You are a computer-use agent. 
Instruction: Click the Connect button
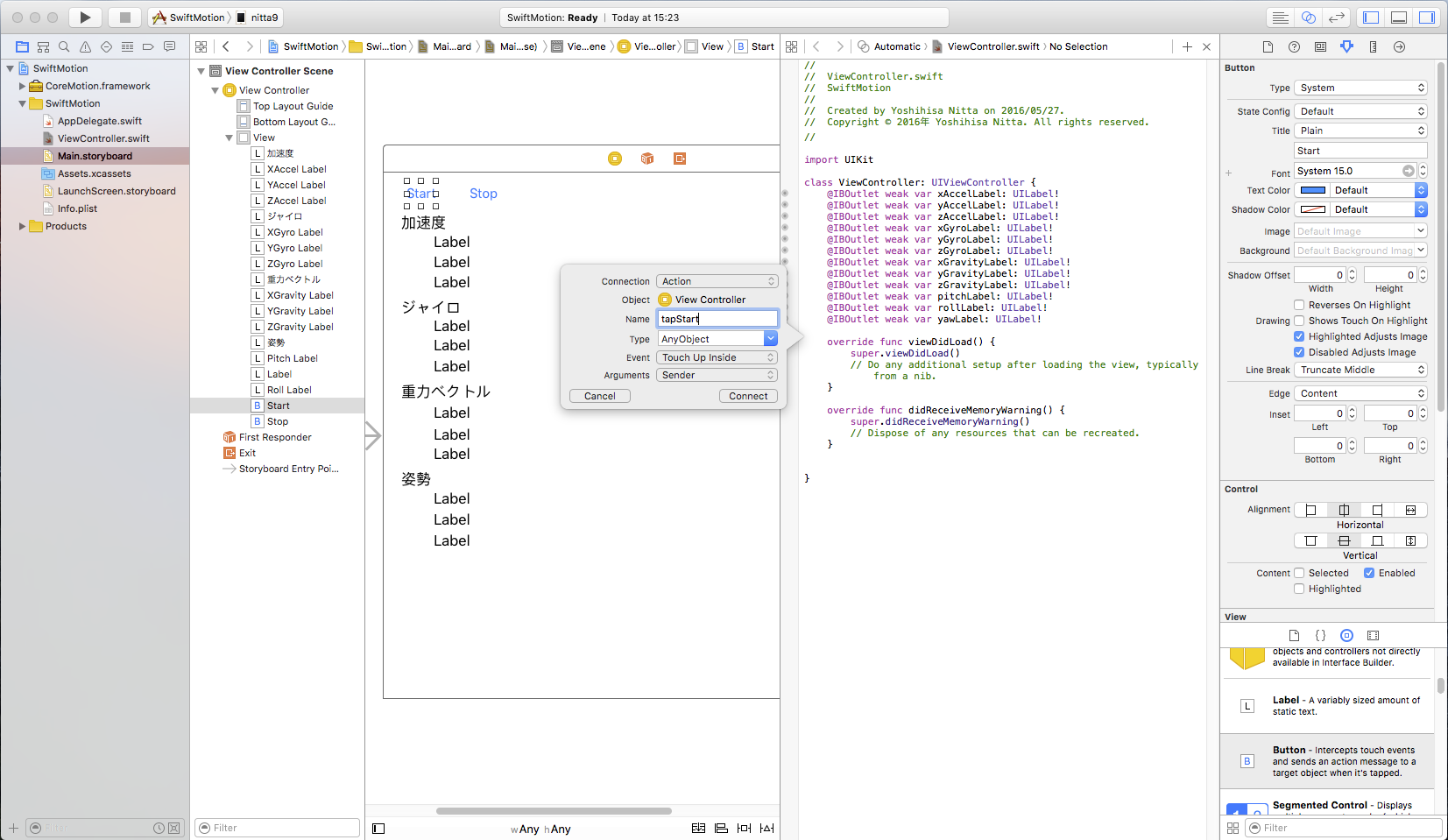(x=748, y=396)
